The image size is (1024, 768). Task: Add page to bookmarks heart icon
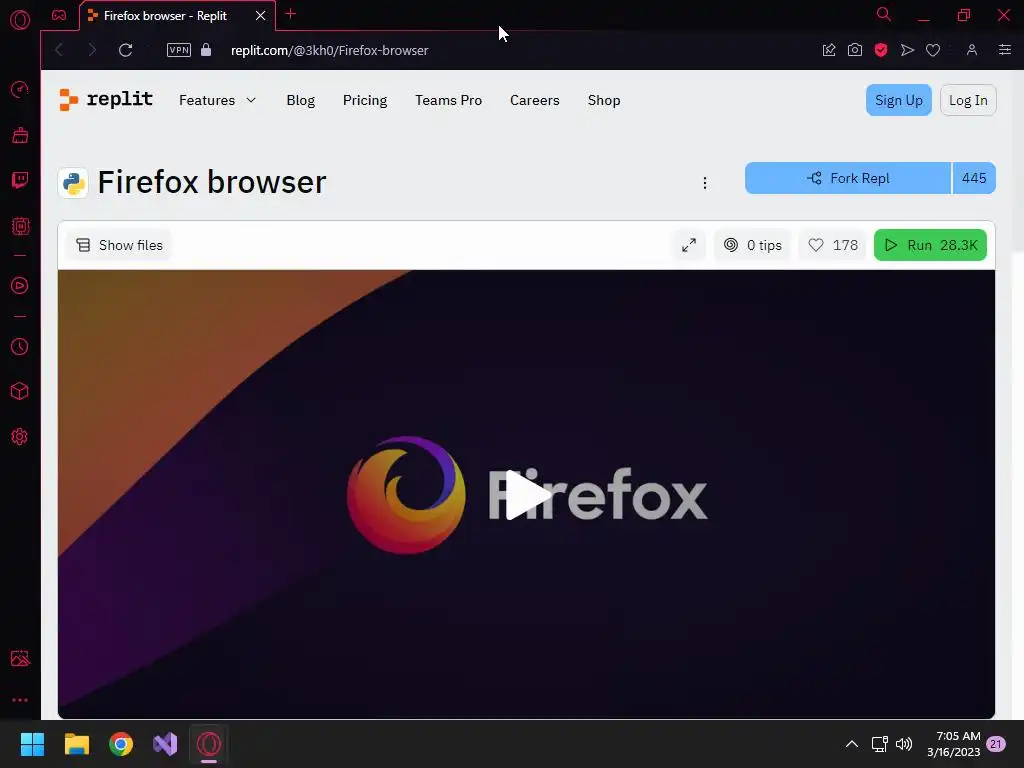pyautogui.click(x=933, y=50)
